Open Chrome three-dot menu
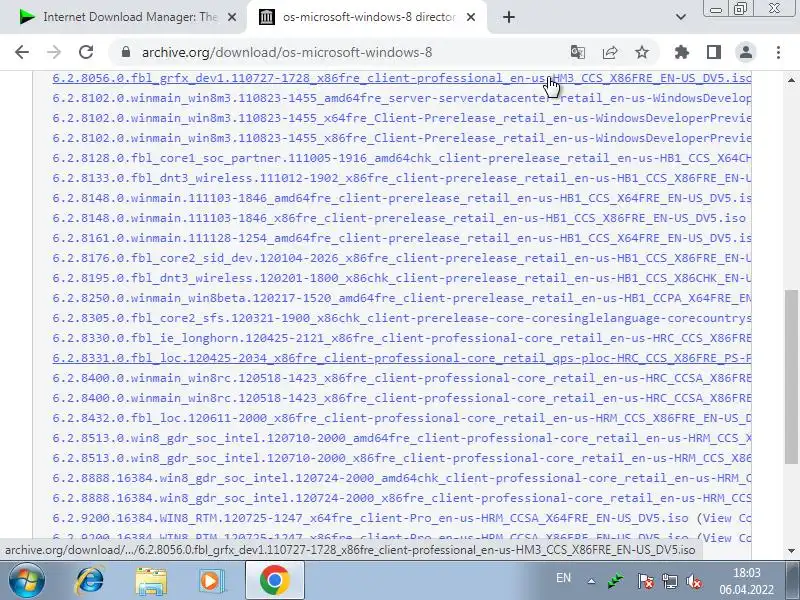The height and width of the screenshot is (600, 800). [778, 52]
